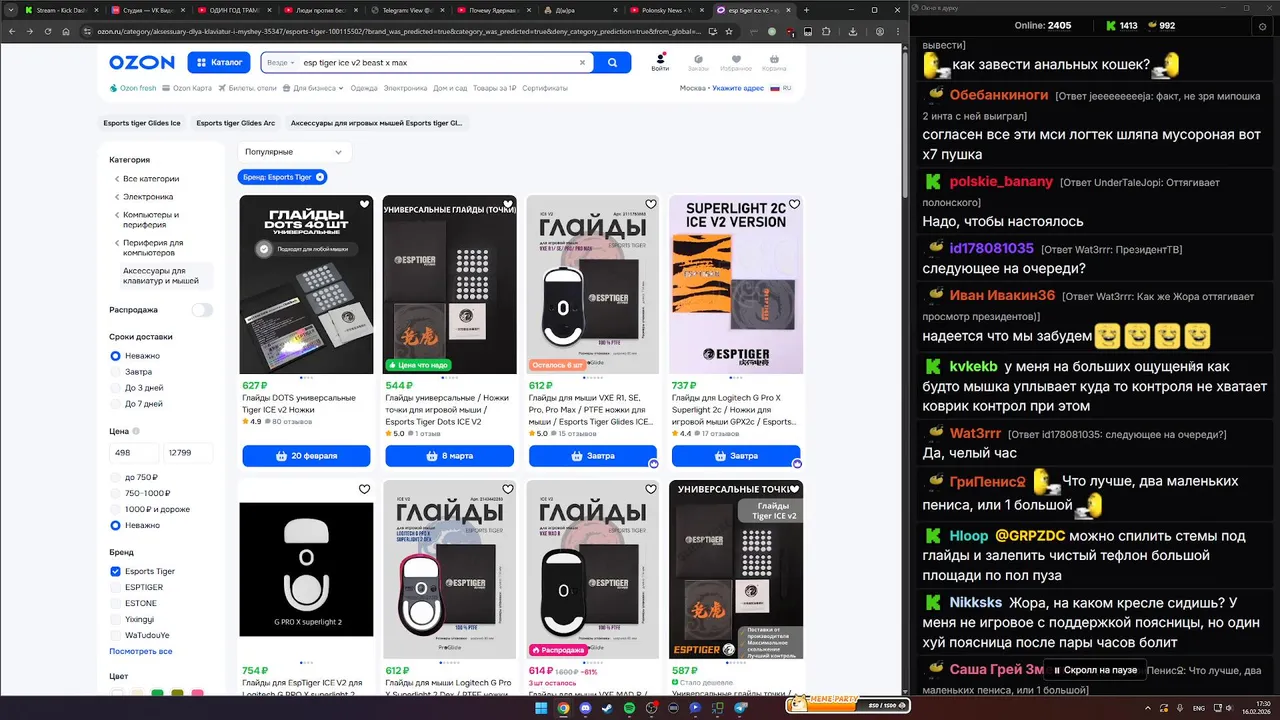This screenshot has height=720, width=1280.
Task: Open the Избранное heart in header
Action: (x=735, y=62)
